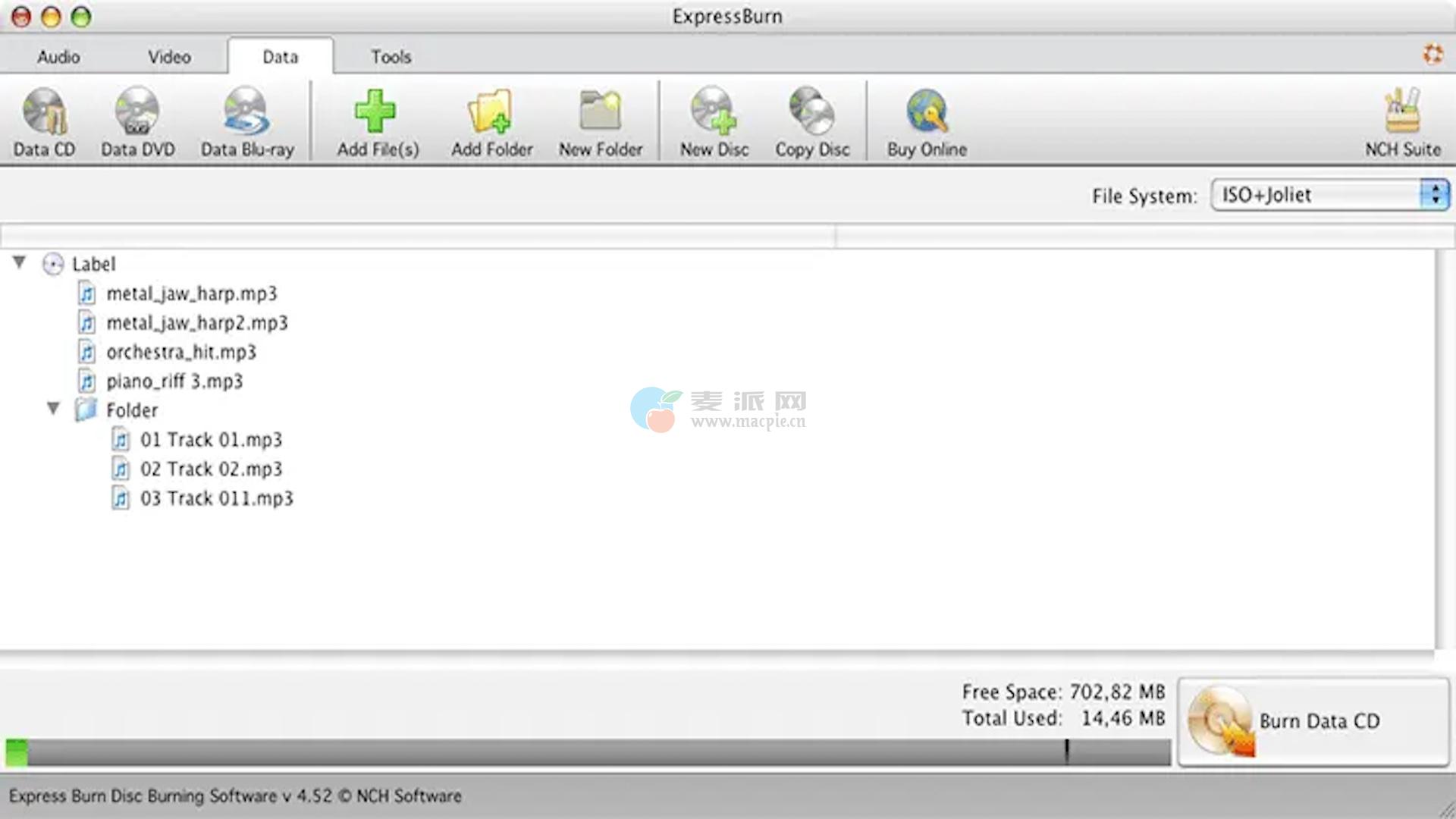The height and width of the screenshot is (819, 1456).
Task: Select the 02 Track 02.mp3 name
Action: click(x=211, y=469)
